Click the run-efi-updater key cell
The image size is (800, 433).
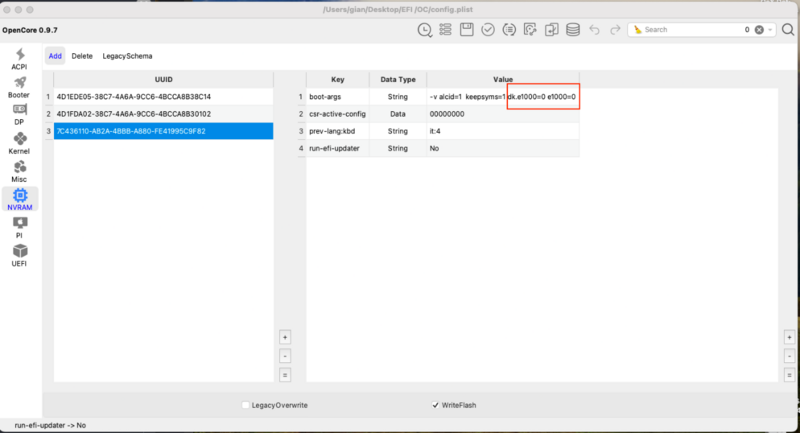(338, 148)
